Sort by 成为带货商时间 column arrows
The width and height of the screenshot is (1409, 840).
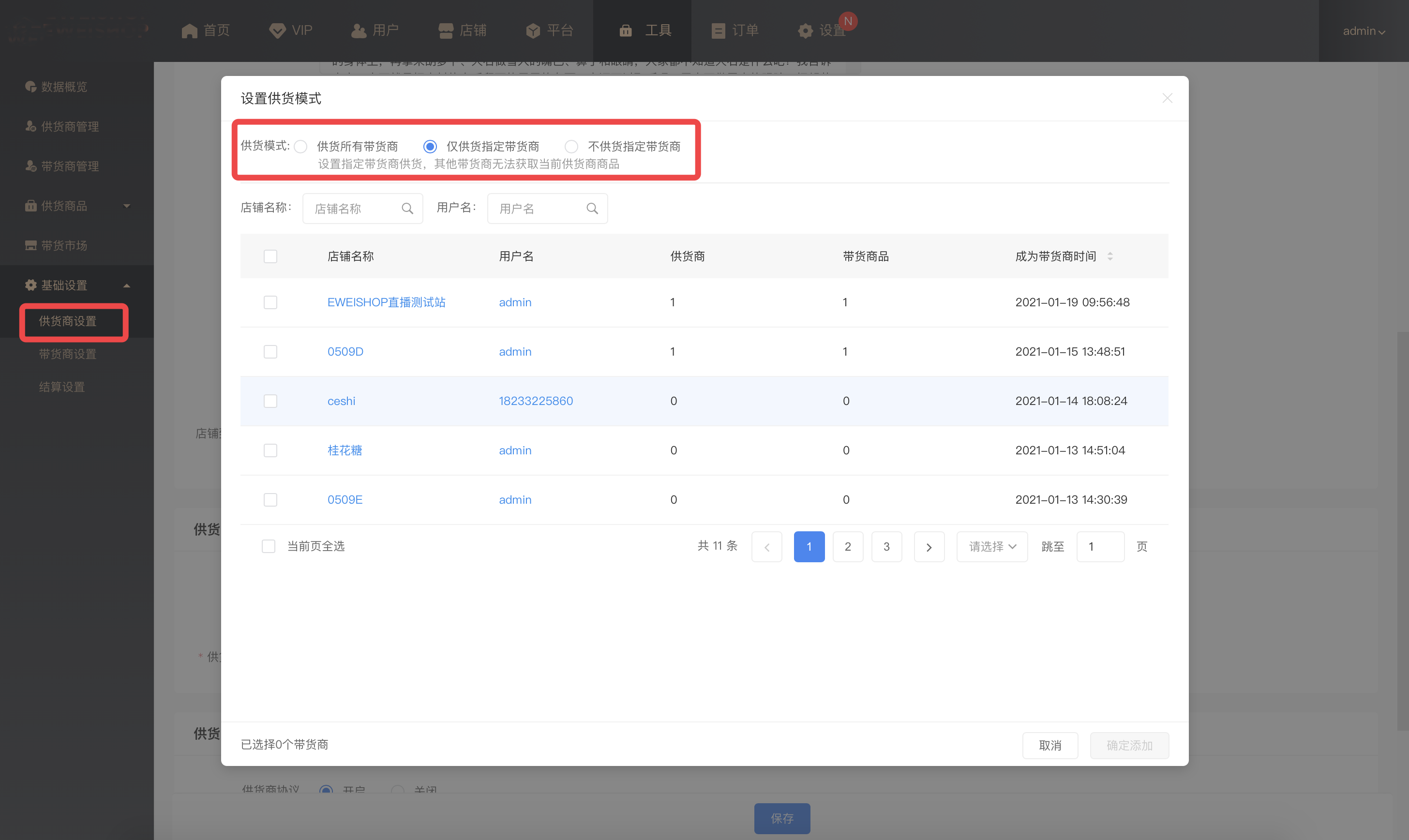coord(1109,256)
